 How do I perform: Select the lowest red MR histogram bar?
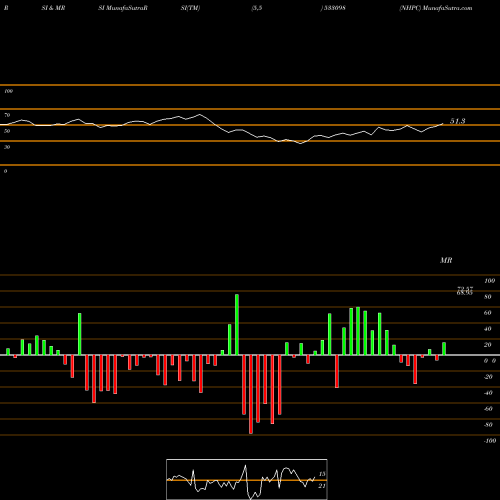[251, 394]
